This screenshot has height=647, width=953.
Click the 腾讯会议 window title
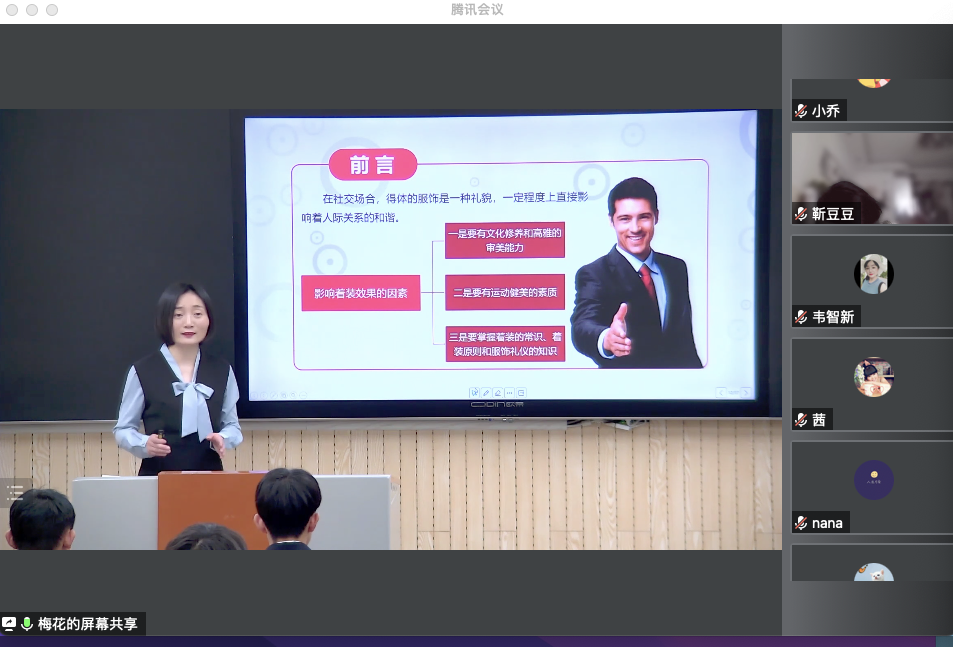(477, 10)
